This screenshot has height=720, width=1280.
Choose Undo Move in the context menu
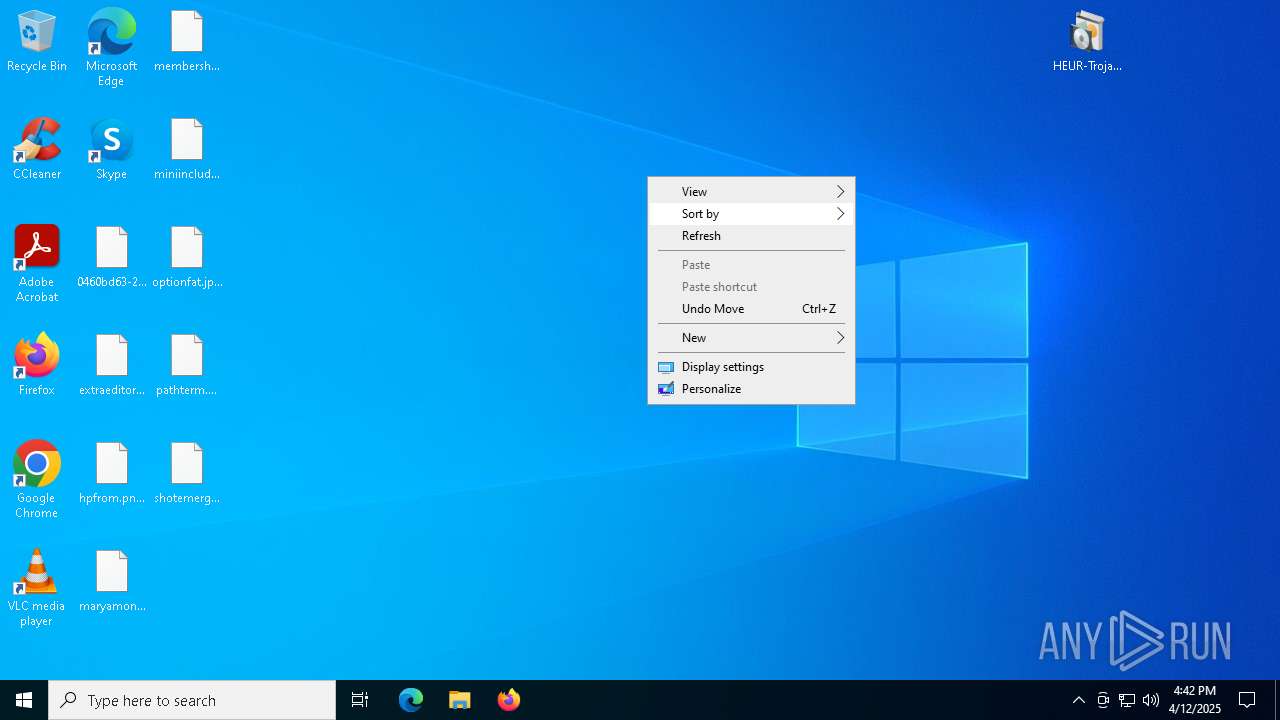click(x=751, y=309)
